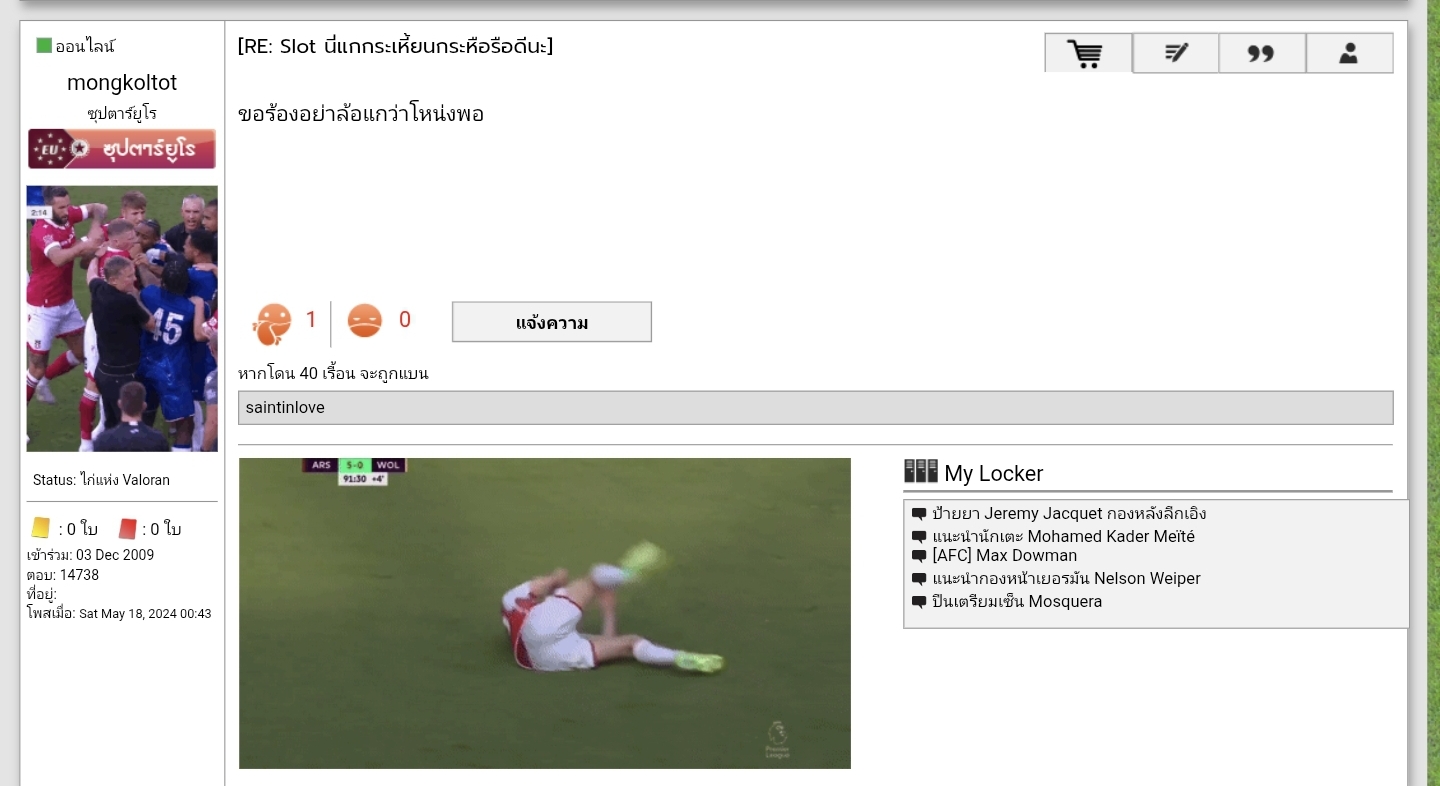Open the user profile icon
The image size is (1440, 786).
click(x=1348, y=53)
